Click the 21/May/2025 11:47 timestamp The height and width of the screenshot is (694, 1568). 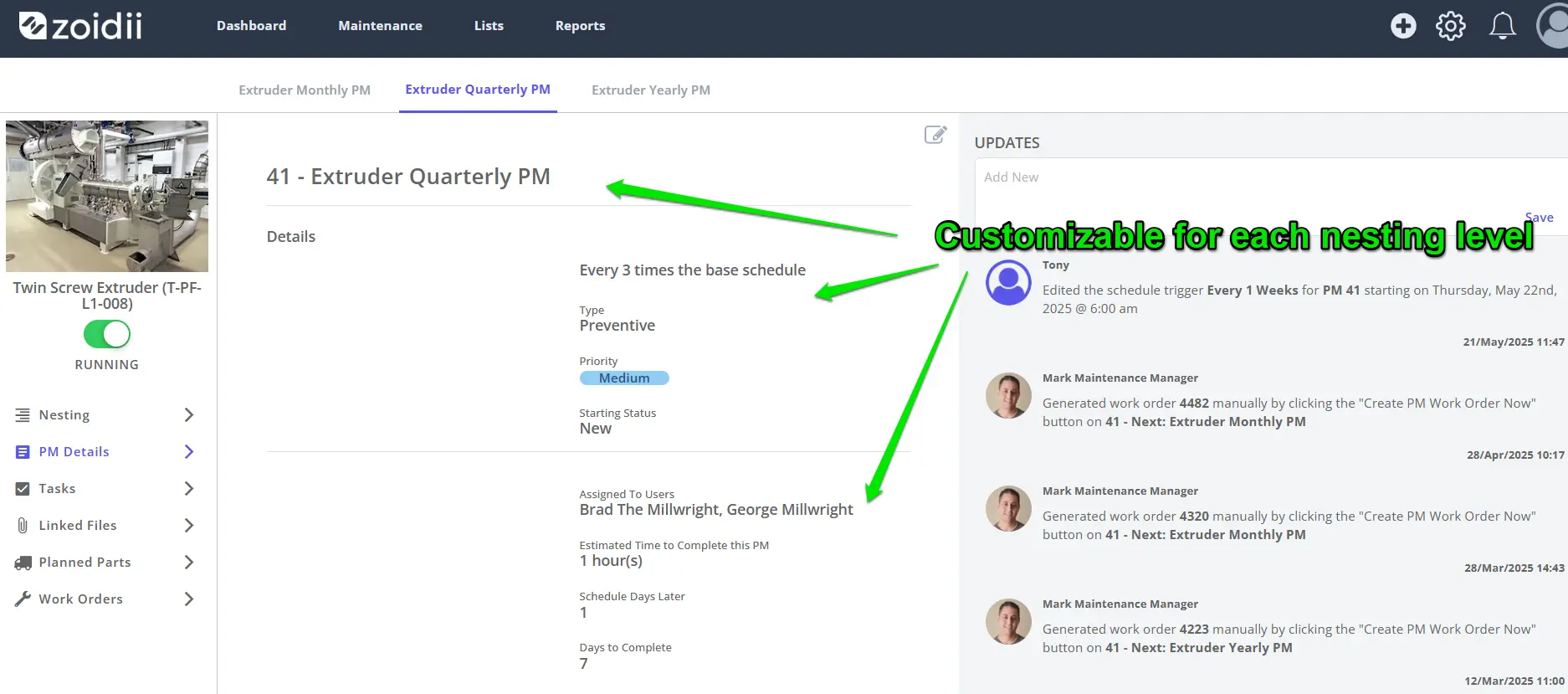pyautogui.click(x=1514, y=342)
